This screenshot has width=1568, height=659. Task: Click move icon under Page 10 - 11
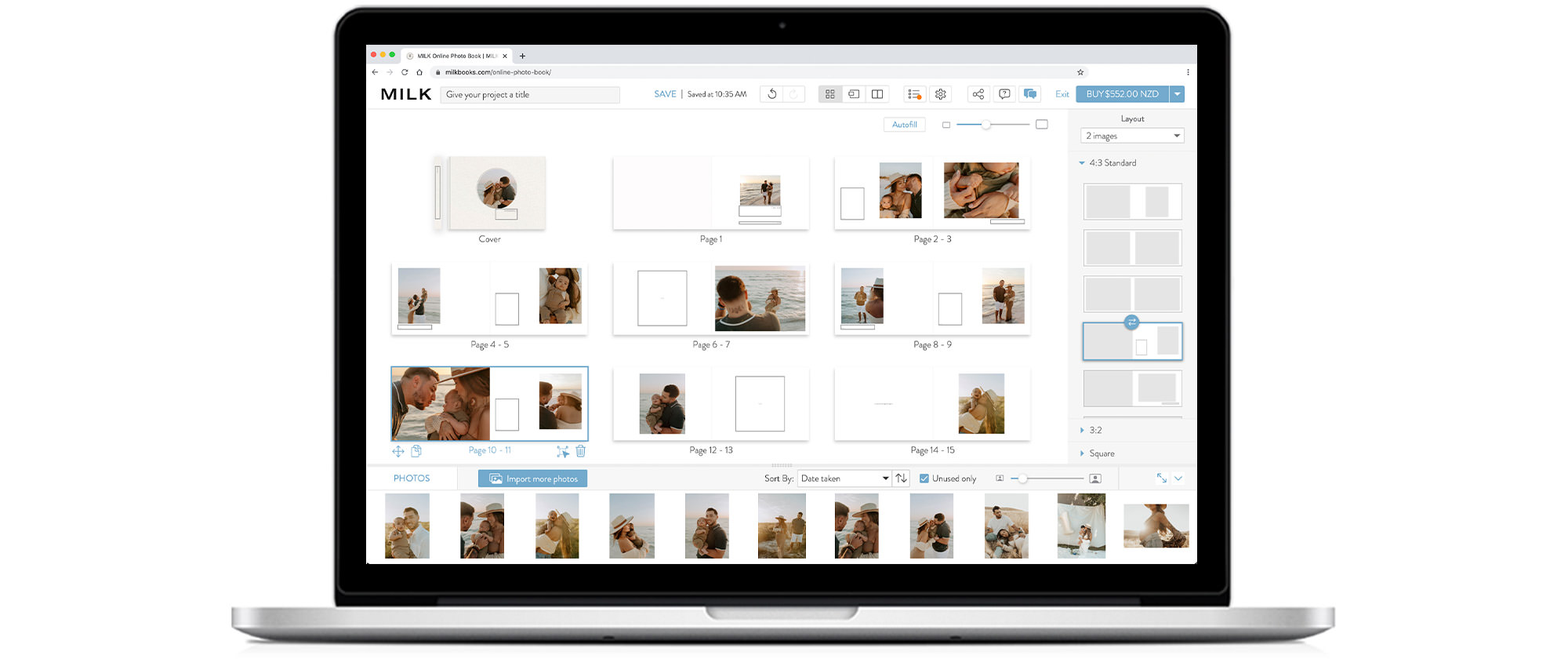(x=398, y=451)
